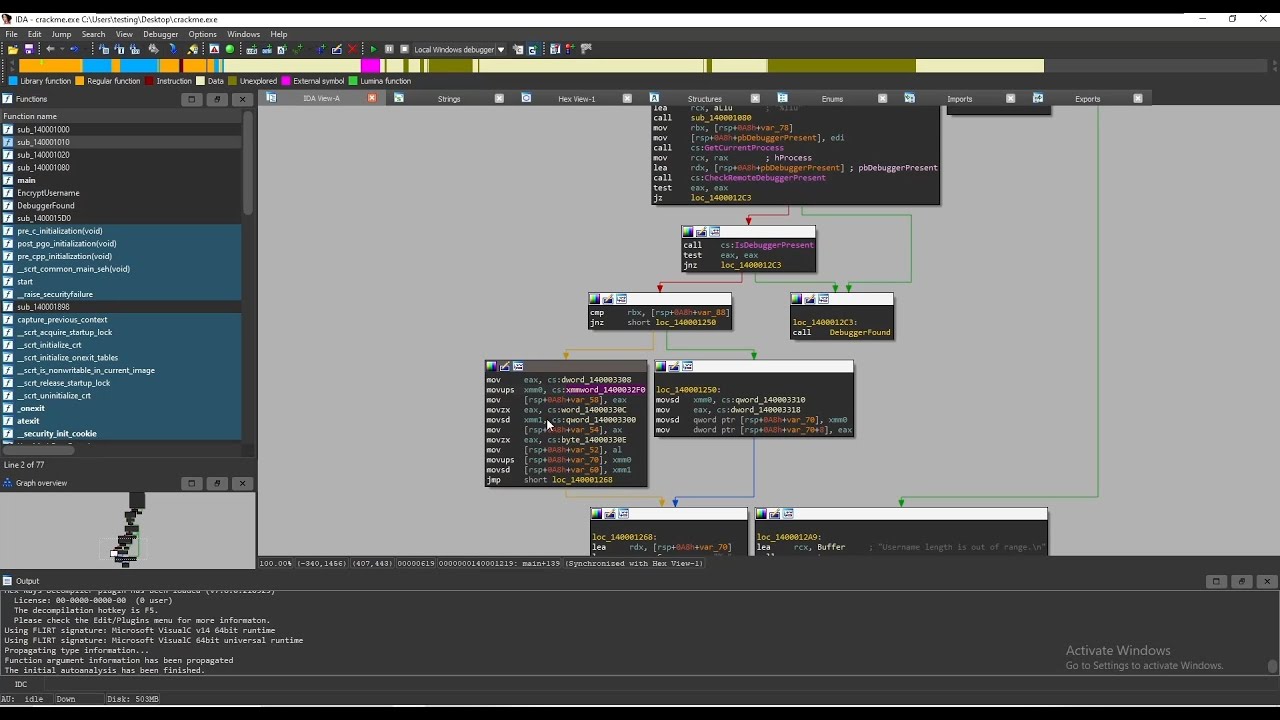
Task: Open the Local Windows debugger dropdown
Action: pyautogui.click(x=501, y=49)
